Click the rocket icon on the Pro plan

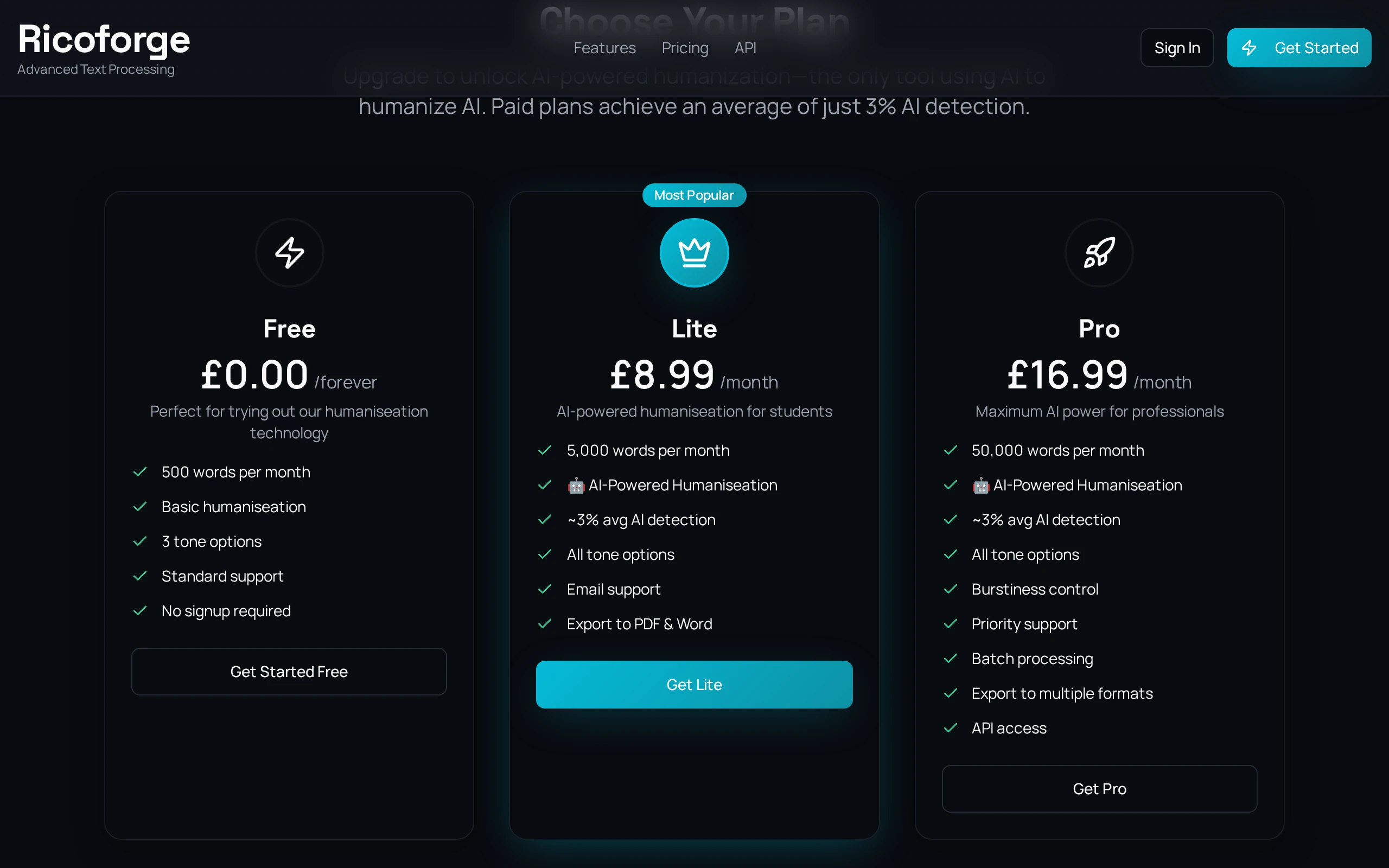(x=1099, y=253)
